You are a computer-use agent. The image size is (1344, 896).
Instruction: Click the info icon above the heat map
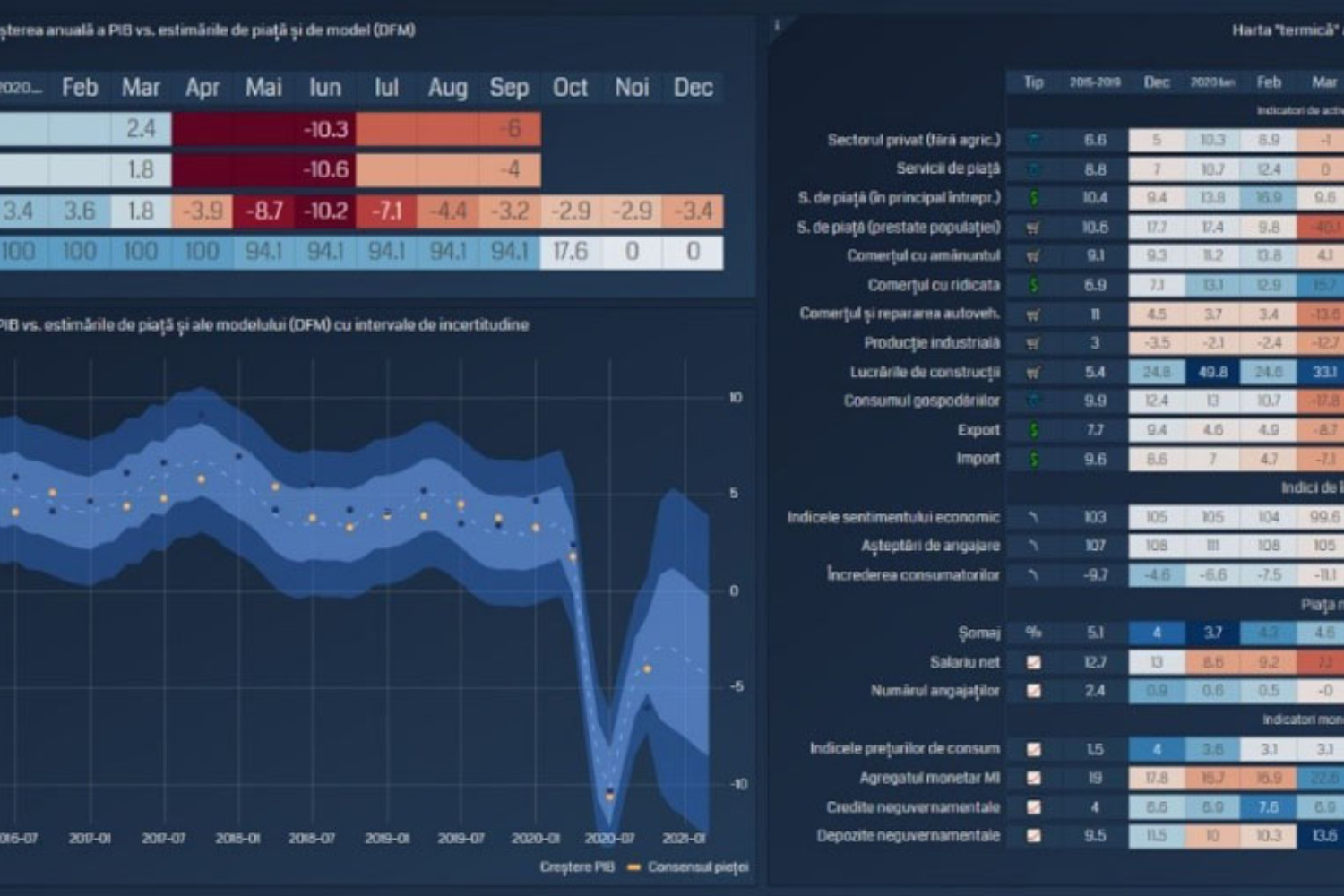click(x=777, y=26)
